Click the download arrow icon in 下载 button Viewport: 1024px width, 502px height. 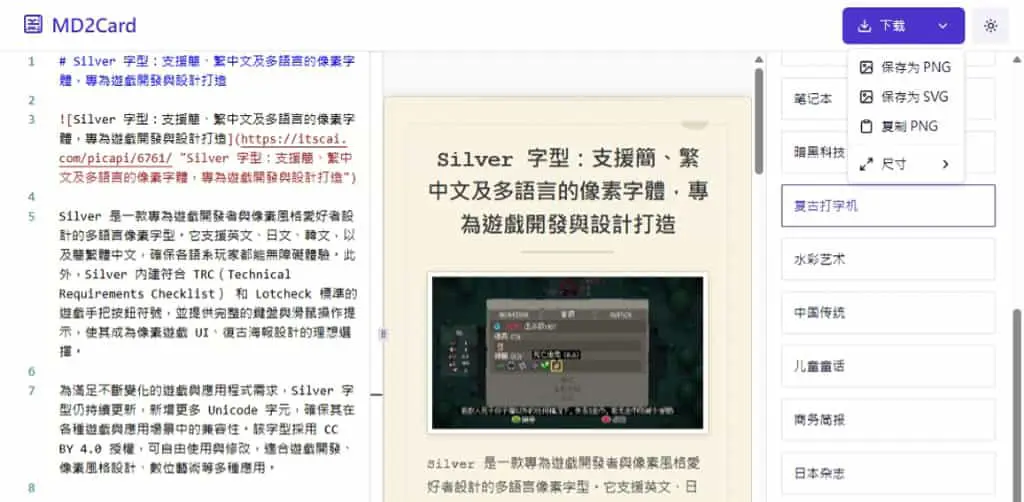[864, 26]
